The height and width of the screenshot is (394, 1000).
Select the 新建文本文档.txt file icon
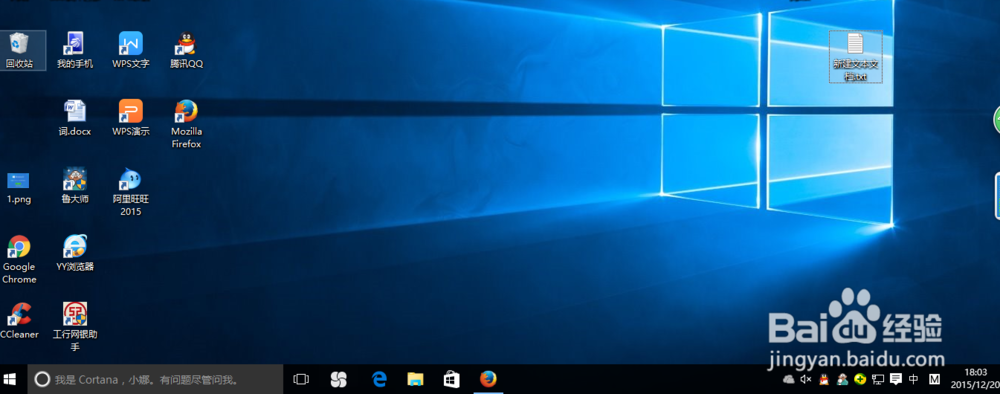coord(855,57)
